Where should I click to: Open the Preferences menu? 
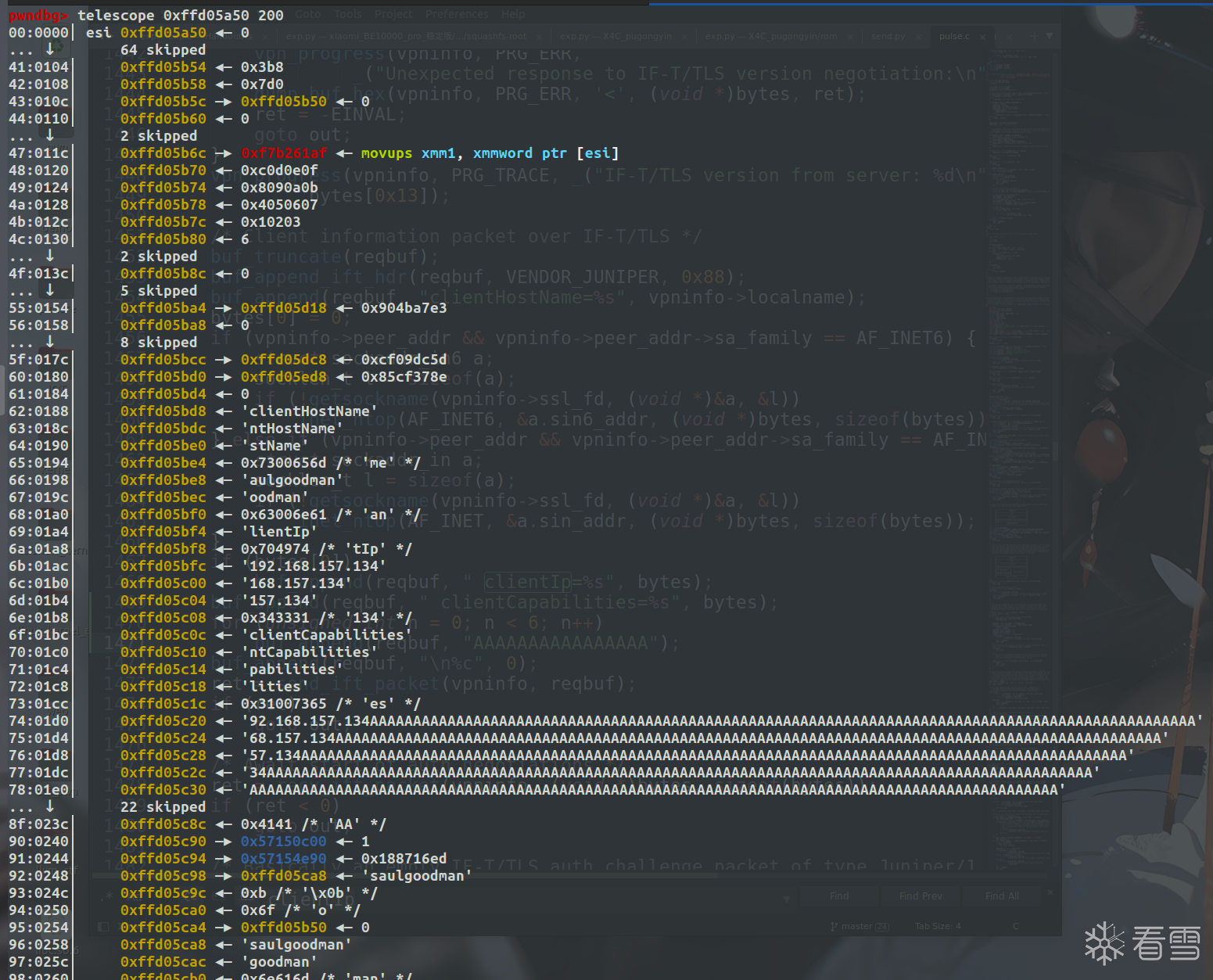tap(457, 14)
